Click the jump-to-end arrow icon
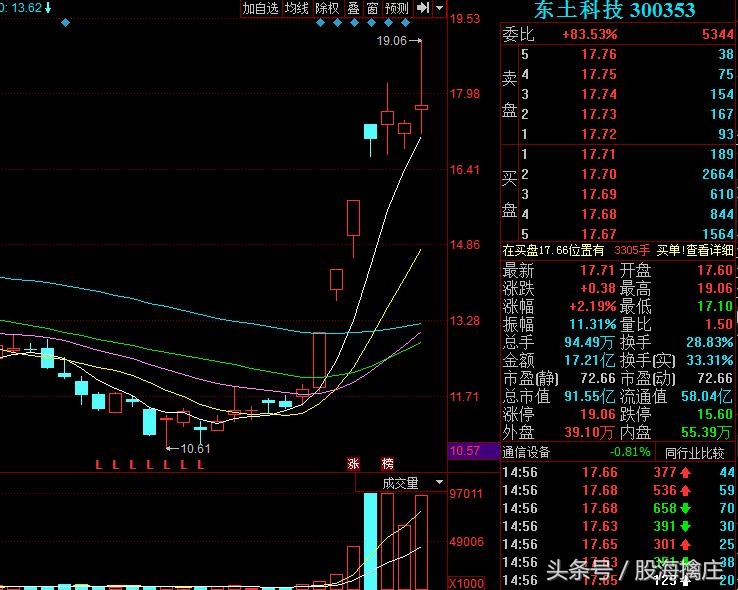This screenshot has height=590, width=738. coord(423,8)
